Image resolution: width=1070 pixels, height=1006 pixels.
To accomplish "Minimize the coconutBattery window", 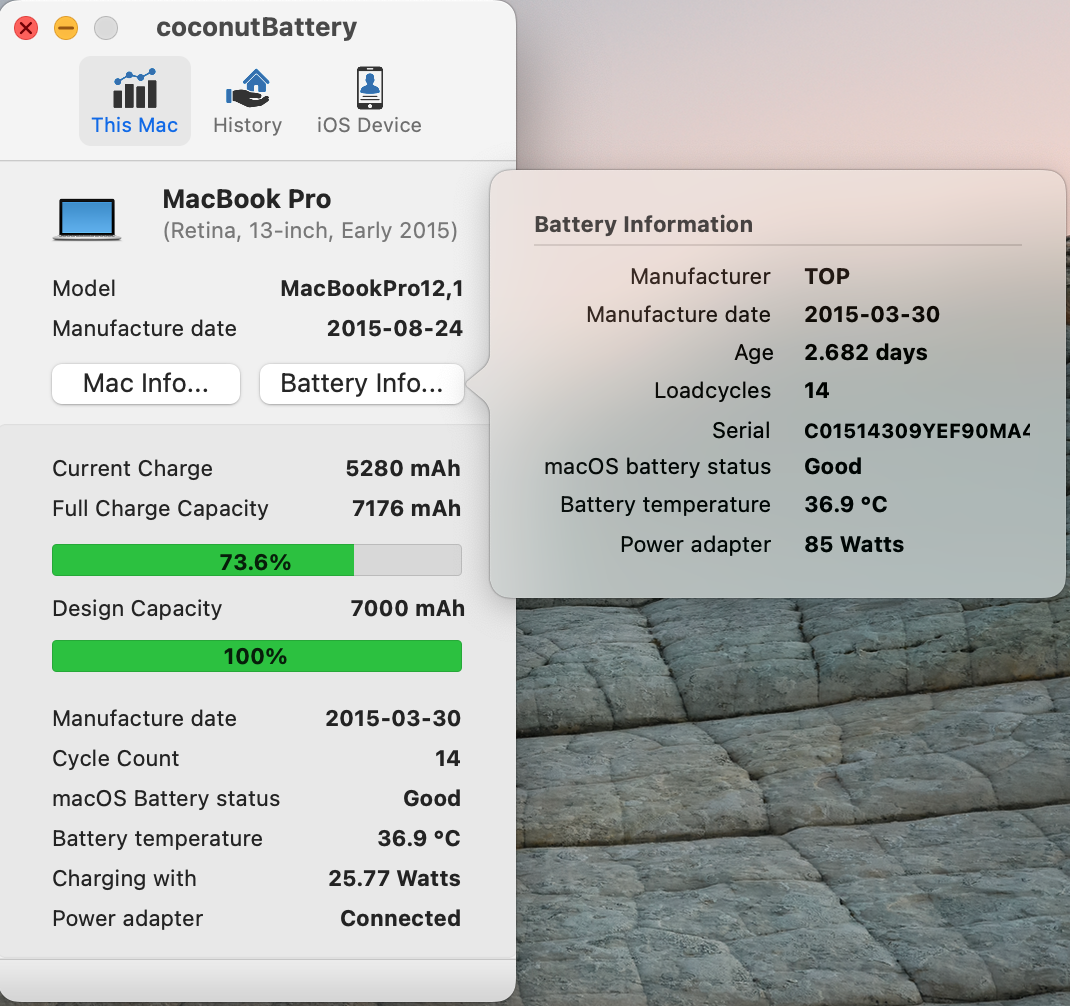I will pos(66,28).
